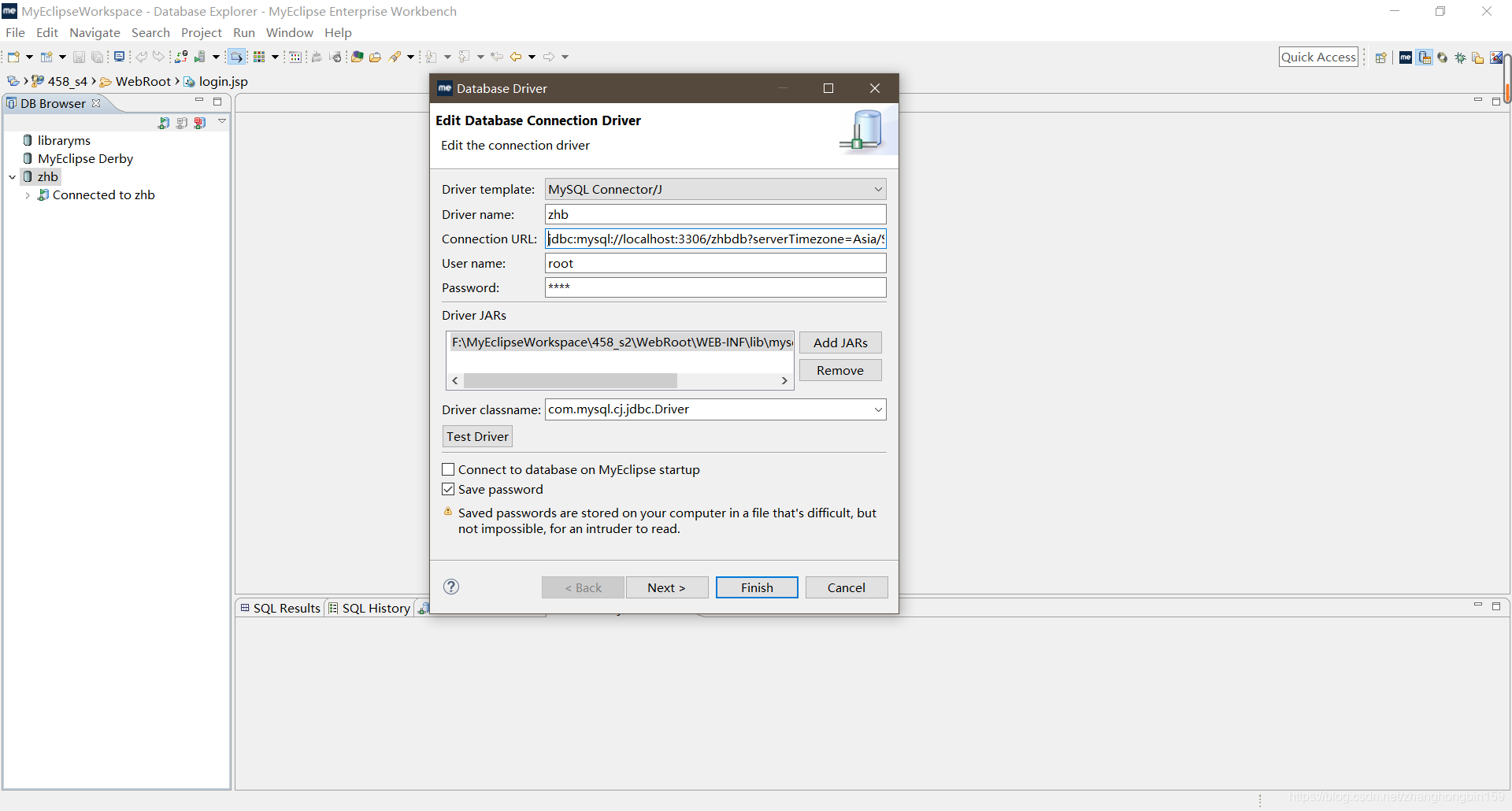Switch to the MyEclipse 'me' perspective icon
1512x811 pixels.
click(1406, 57)
